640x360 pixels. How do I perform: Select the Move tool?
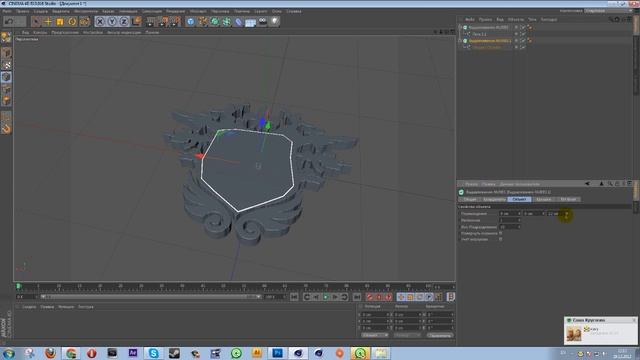pos(48,21)
